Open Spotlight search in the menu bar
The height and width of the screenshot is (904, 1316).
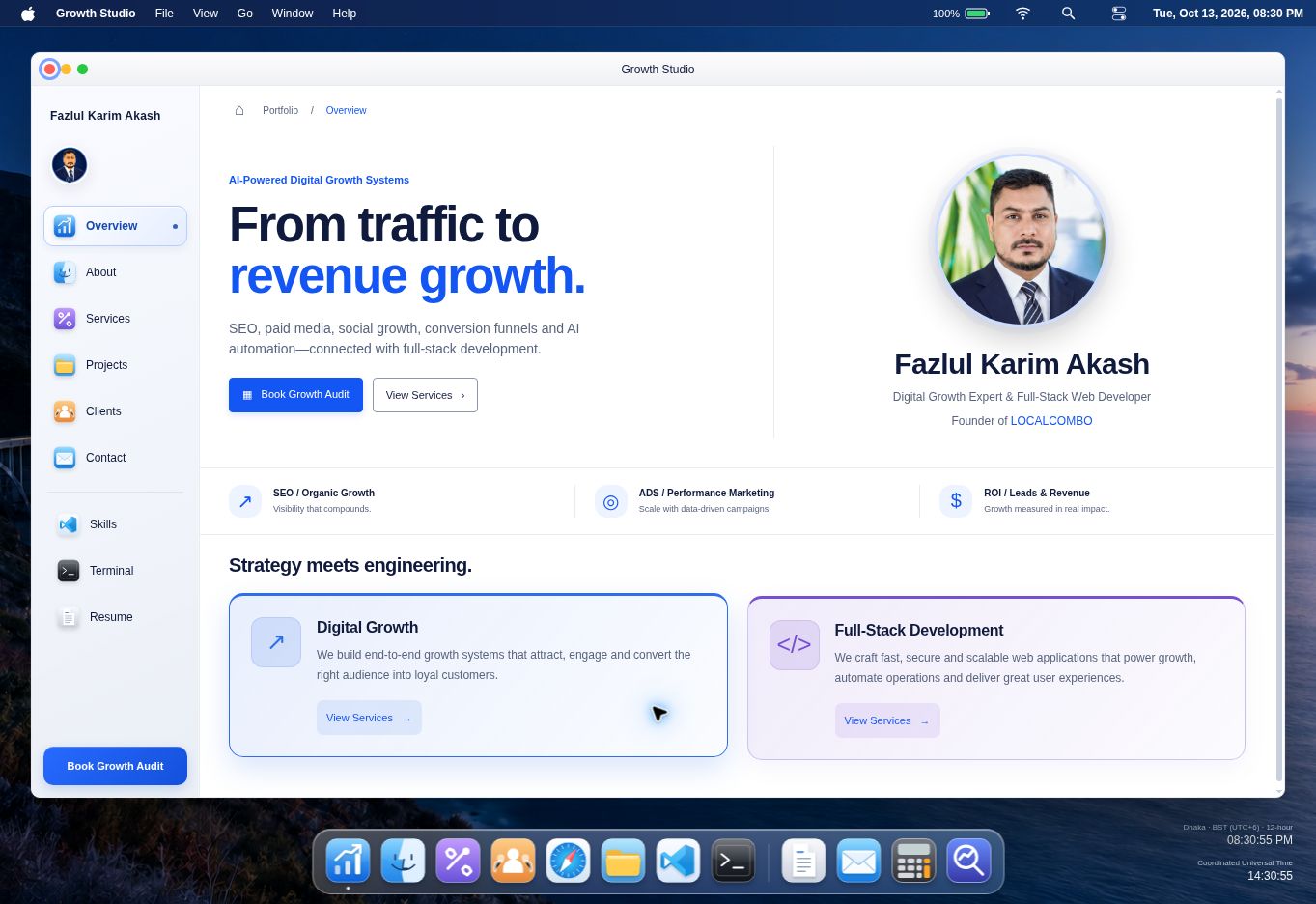click(1068, 14)
